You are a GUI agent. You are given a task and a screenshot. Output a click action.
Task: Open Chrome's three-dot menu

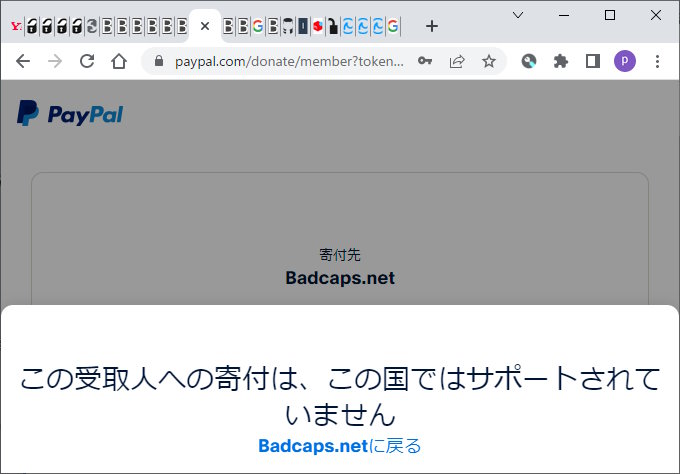pos(657,61)
